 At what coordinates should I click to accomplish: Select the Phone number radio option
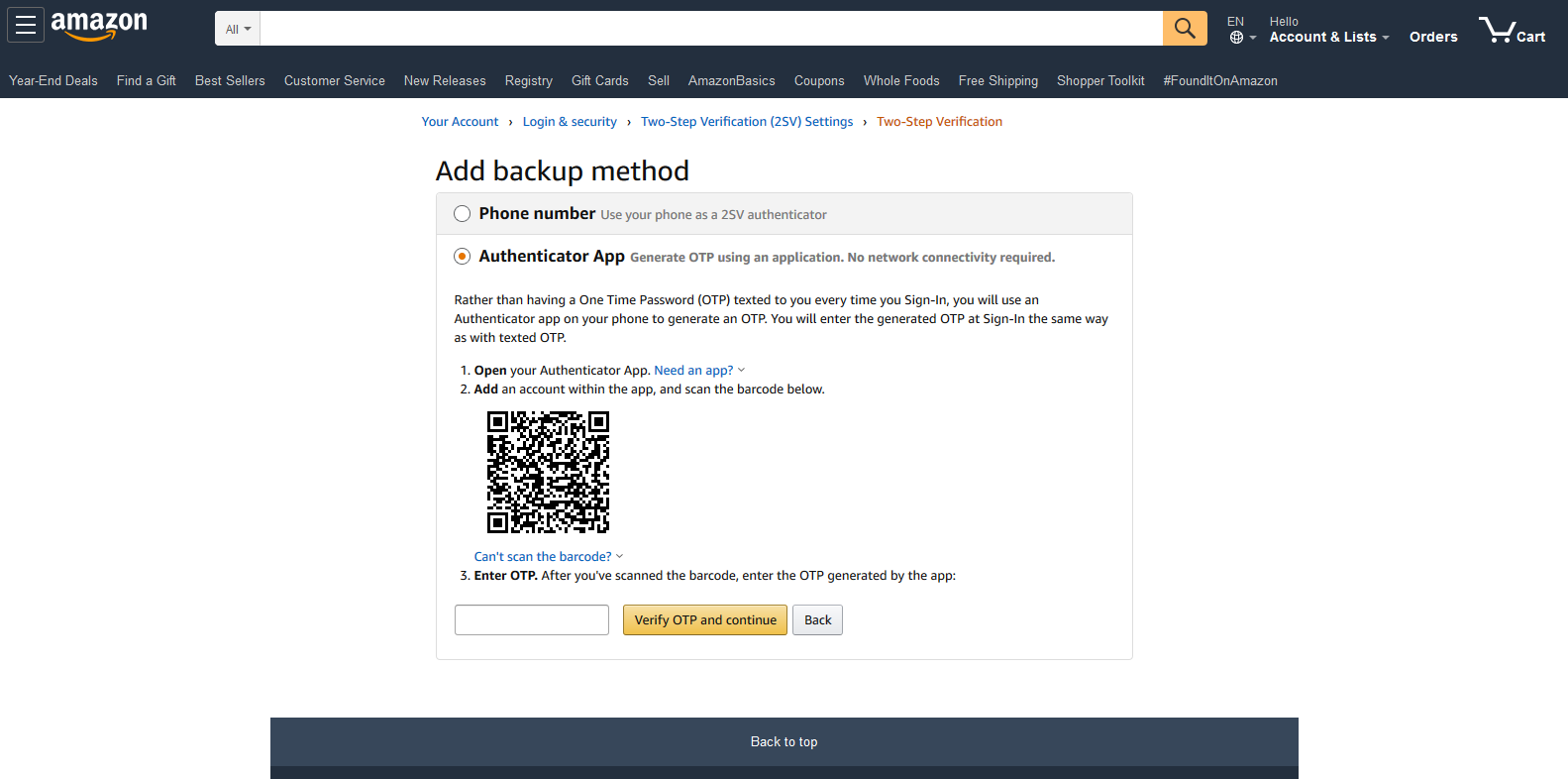(462, 214)
